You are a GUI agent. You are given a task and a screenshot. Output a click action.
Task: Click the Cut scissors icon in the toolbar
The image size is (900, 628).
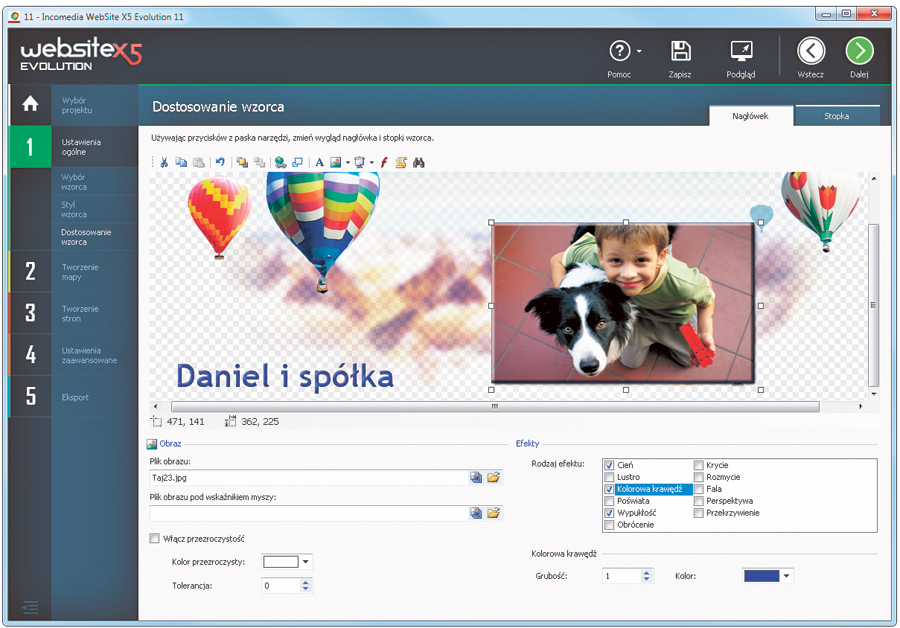tap(164, 162)
